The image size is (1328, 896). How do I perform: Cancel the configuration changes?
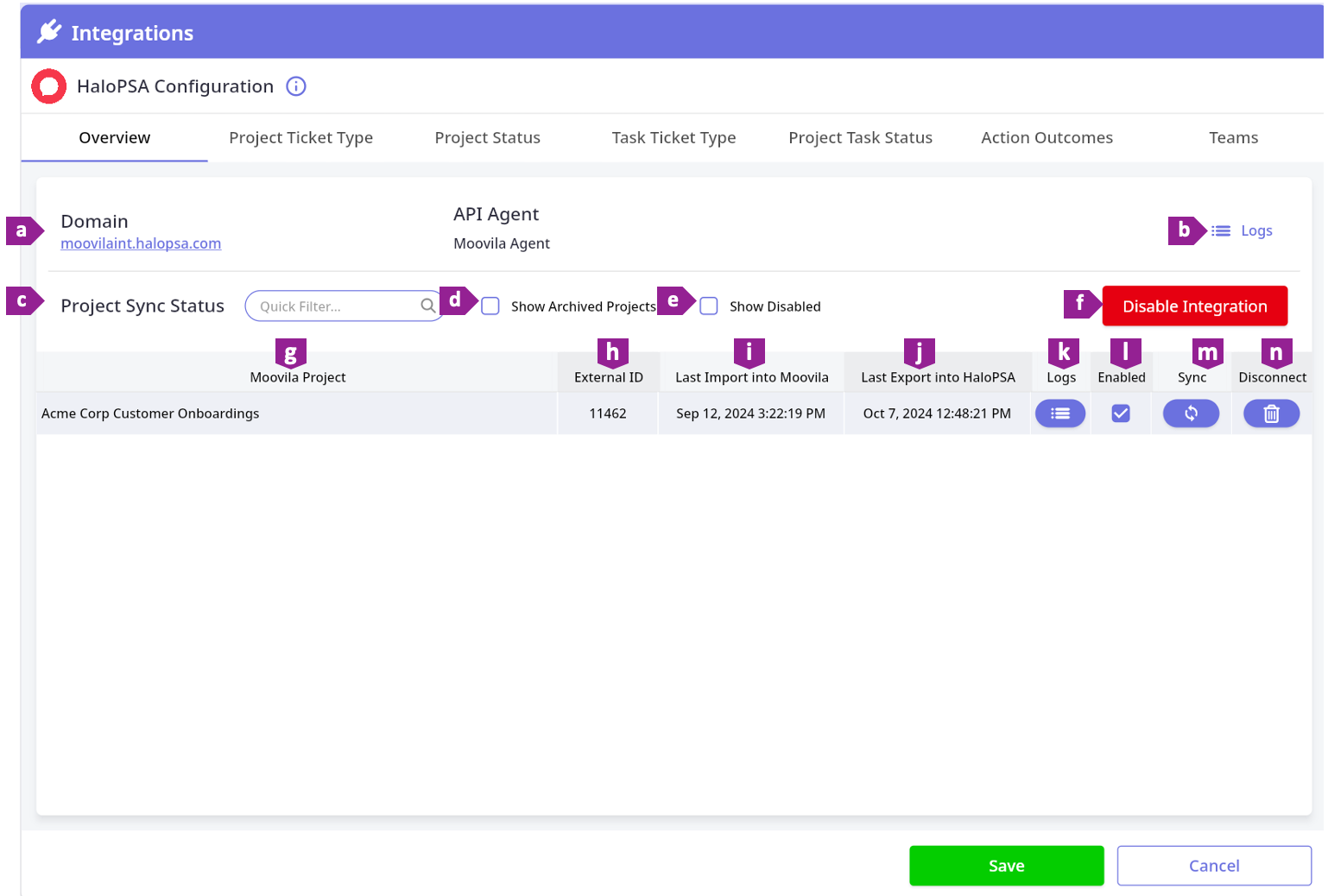click(1213, 866)
